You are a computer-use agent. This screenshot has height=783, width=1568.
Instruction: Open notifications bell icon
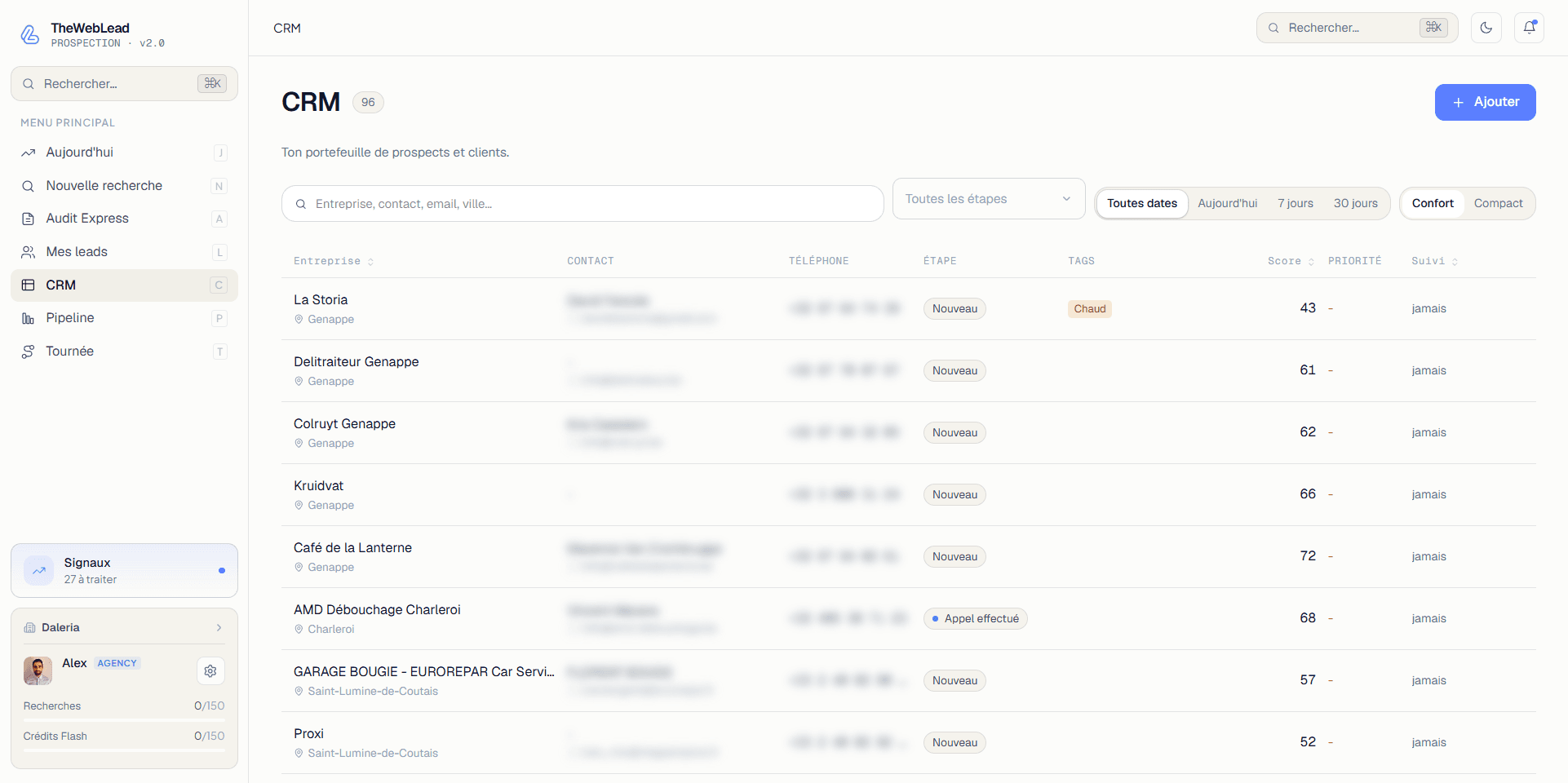(x=1529, y=28)
